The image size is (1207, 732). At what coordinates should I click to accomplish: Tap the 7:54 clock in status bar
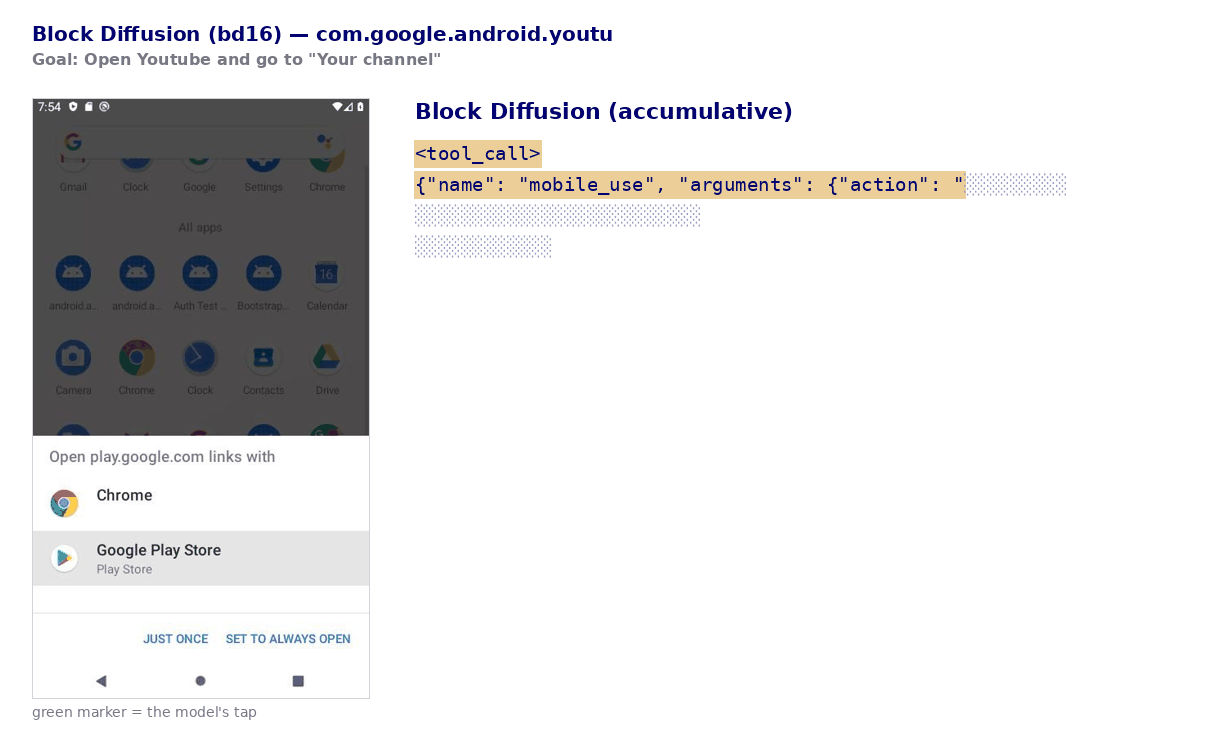49,106
